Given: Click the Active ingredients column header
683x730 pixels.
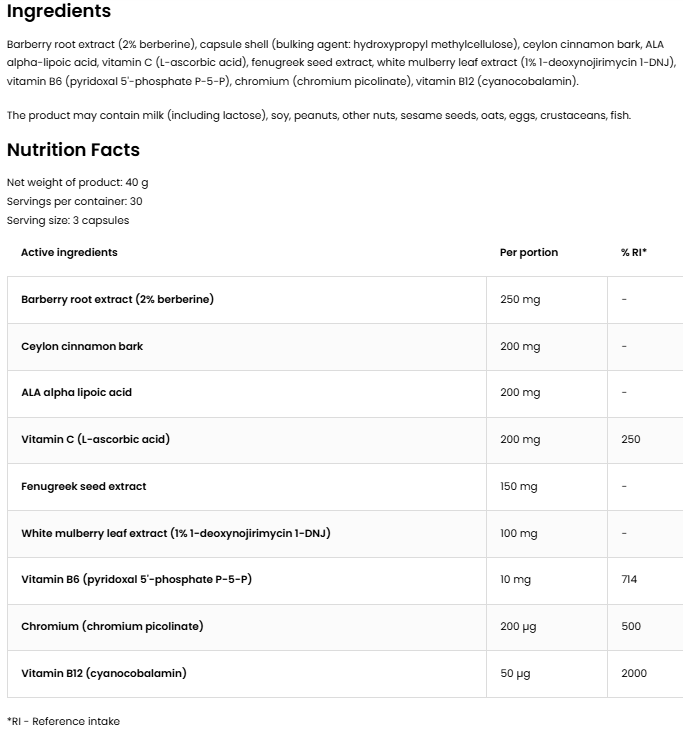Looking at the screenshot, I should click(69, 252).
